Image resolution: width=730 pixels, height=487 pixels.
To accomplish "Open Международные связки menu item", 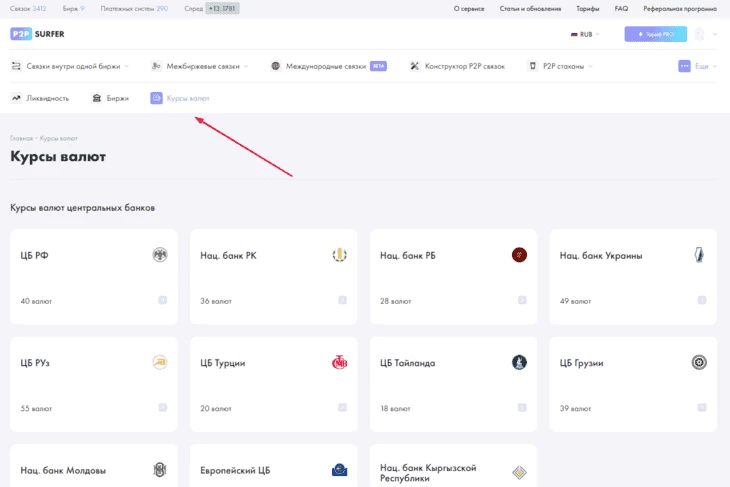I will (326, 66).
